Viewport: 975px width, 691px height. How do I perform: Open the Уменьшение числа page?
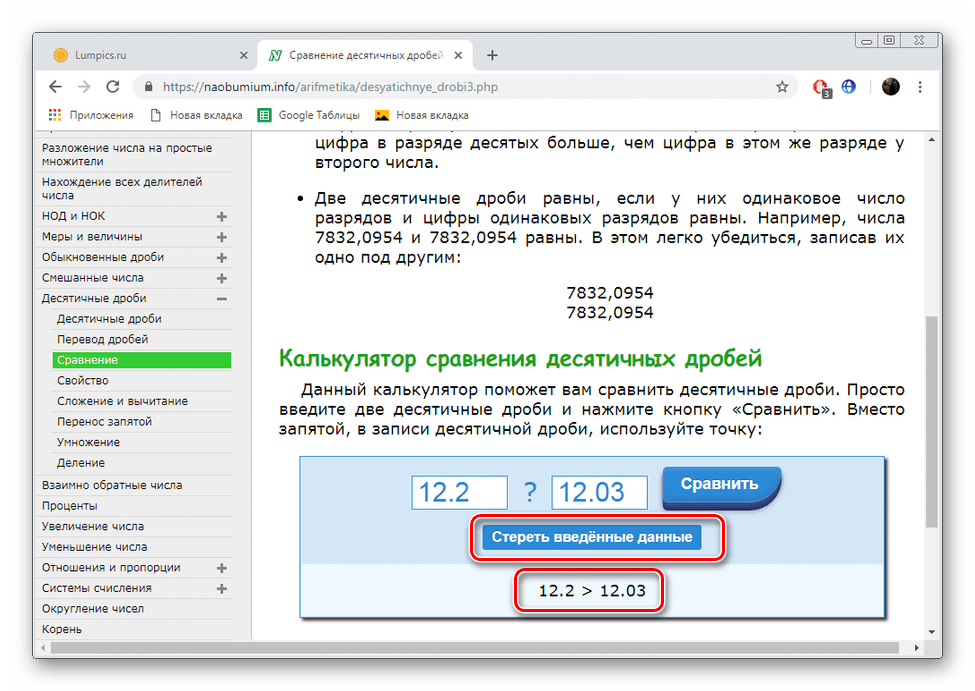click(x=95, y=547)
